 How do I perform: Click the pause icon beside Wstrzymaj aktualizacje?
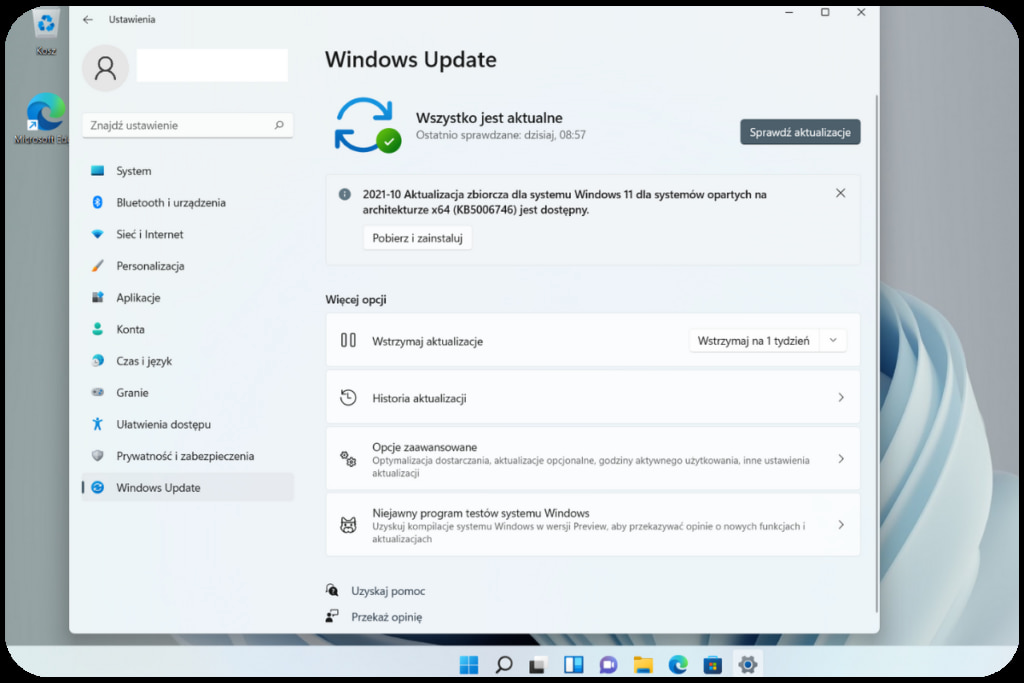[348, 340]
